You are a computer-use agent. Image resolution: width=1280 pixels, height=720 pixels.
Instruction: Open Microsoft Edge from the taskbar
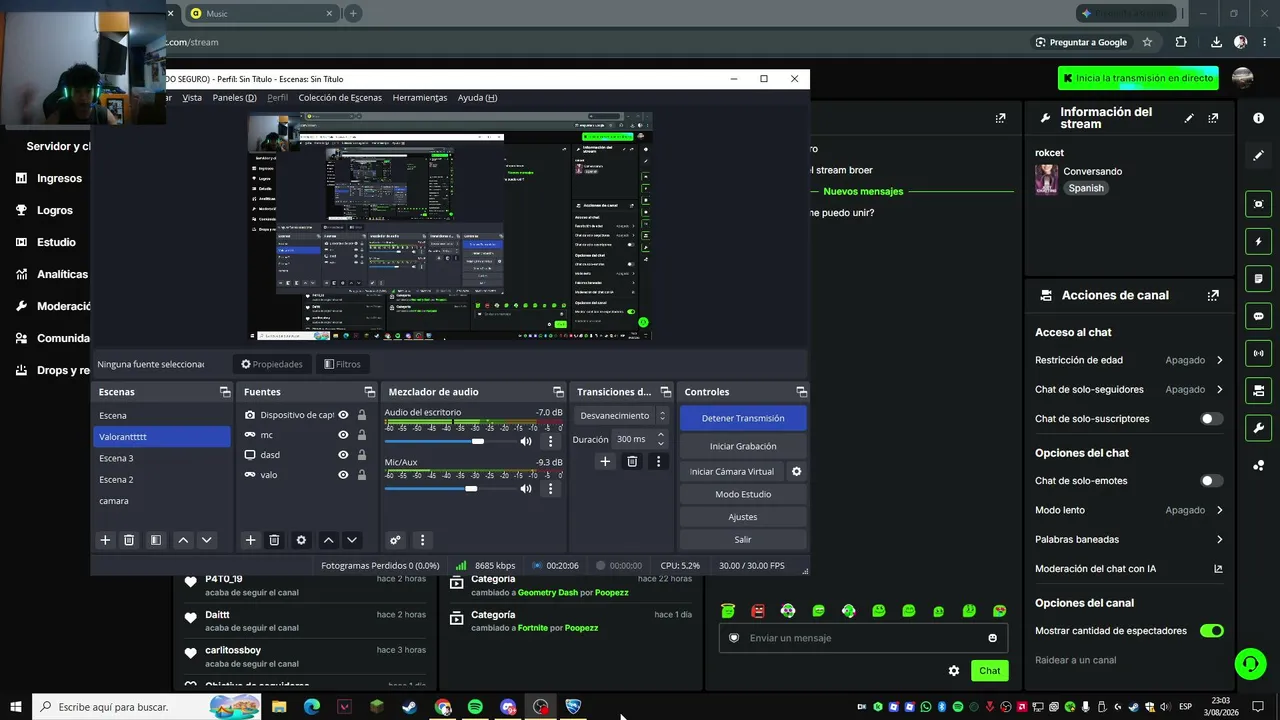(x=312, y=707)
